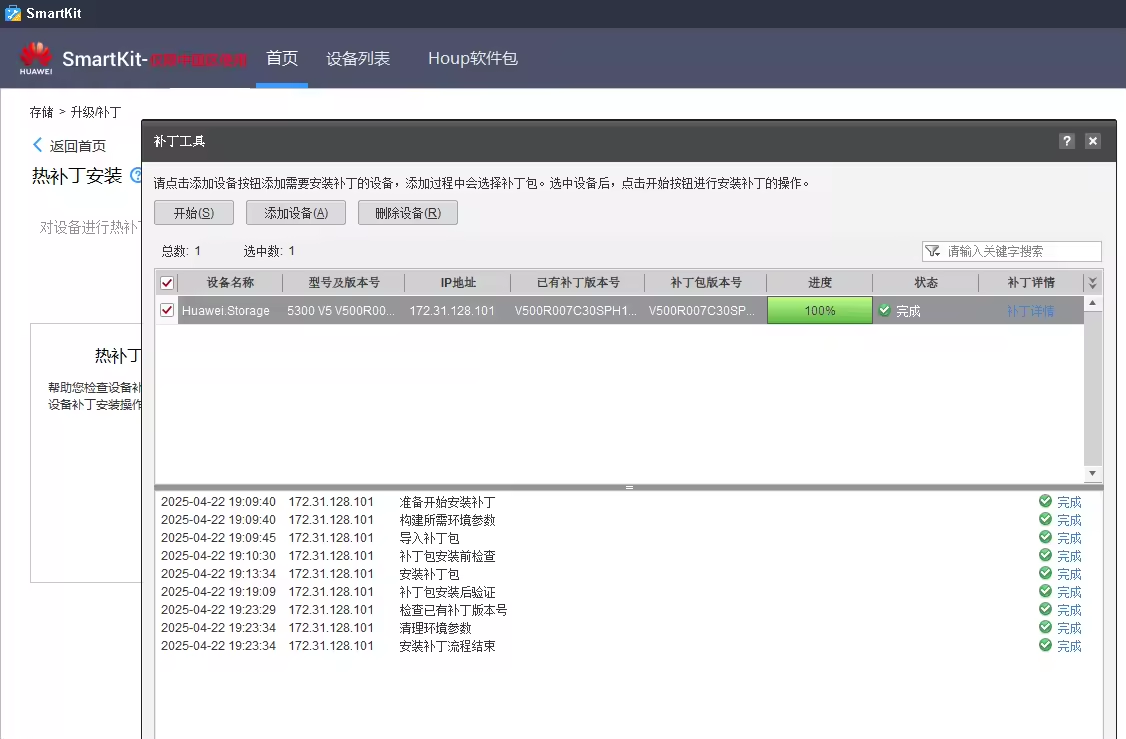The image size is (1126, 739).
Task: Sort by 进度 column header
Action: 819,283
